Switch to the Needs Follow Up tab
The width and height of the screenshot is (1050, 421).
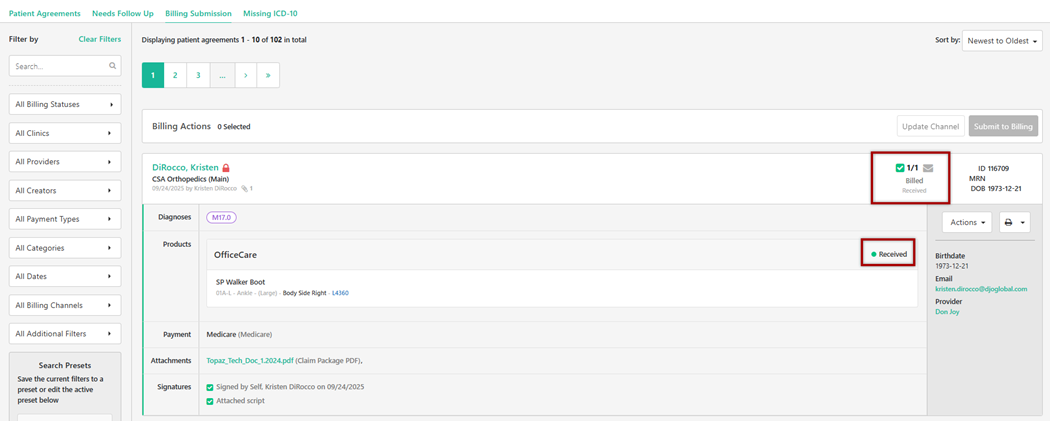click(123, 14)
